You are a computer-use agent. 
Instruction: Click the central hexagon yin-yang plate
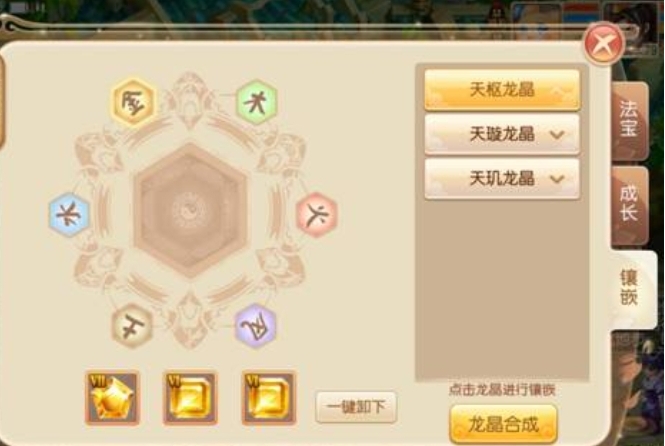pyautogui.click(x=190, y=211)
